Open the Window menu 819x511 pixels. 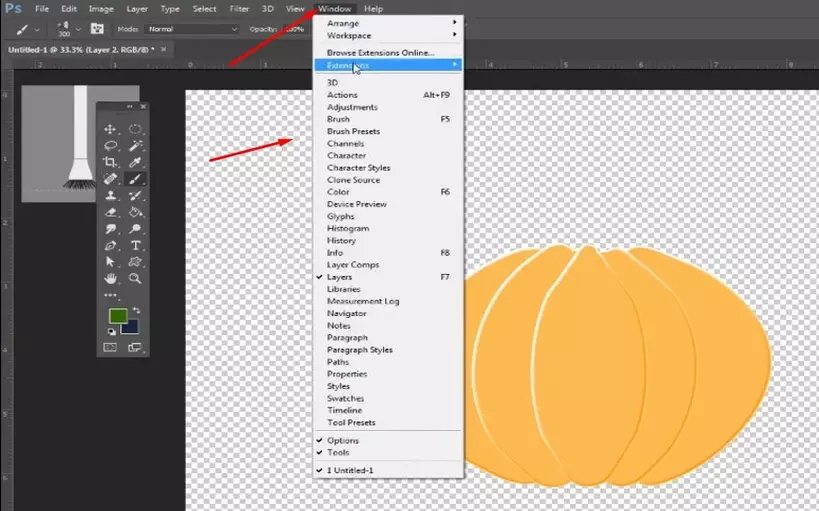(335, 9)
